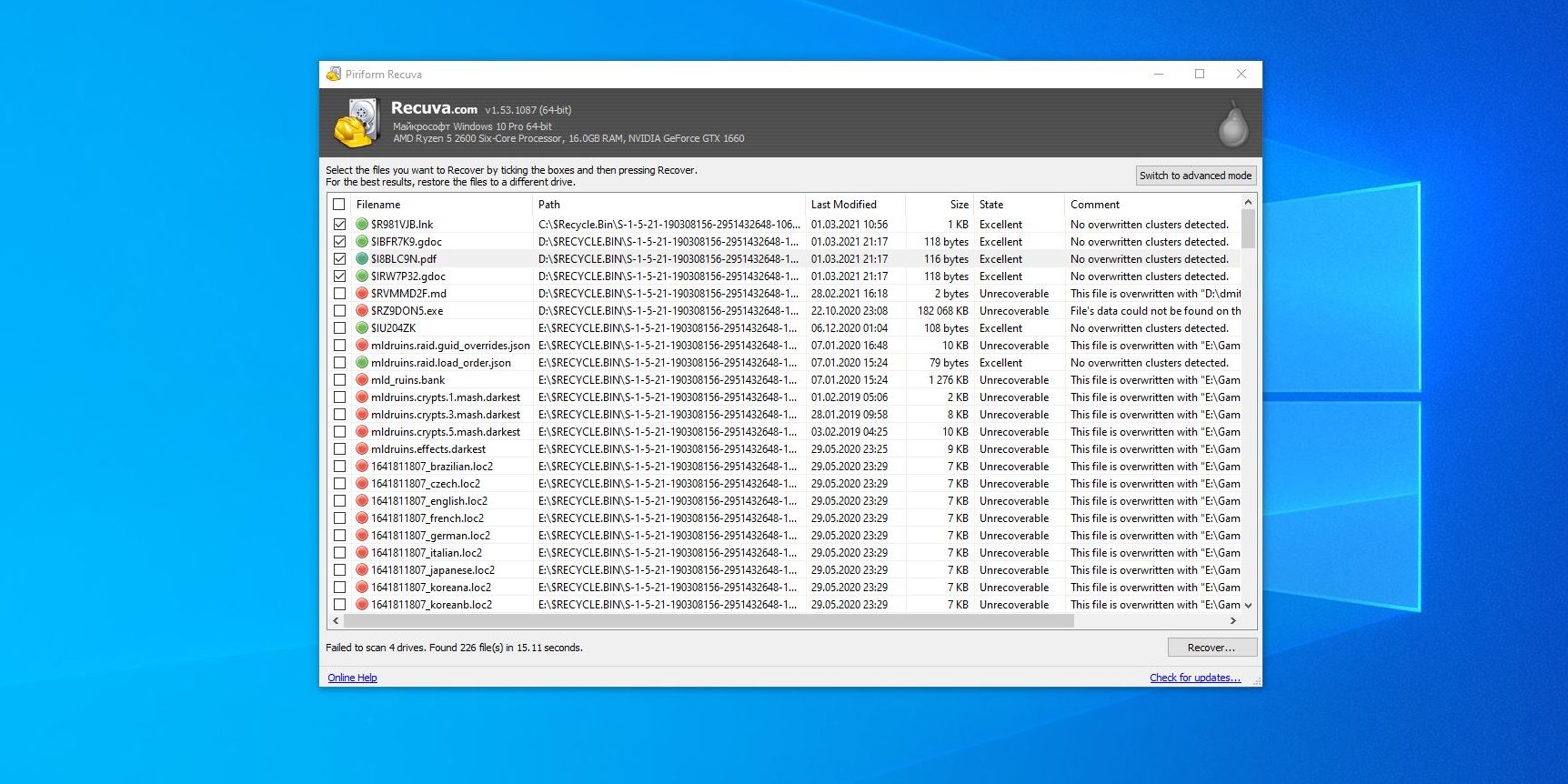Switch to advanced mode
Image resolution: width=1568 pixels, height=784 pixels.
[x=1195, y=176]
